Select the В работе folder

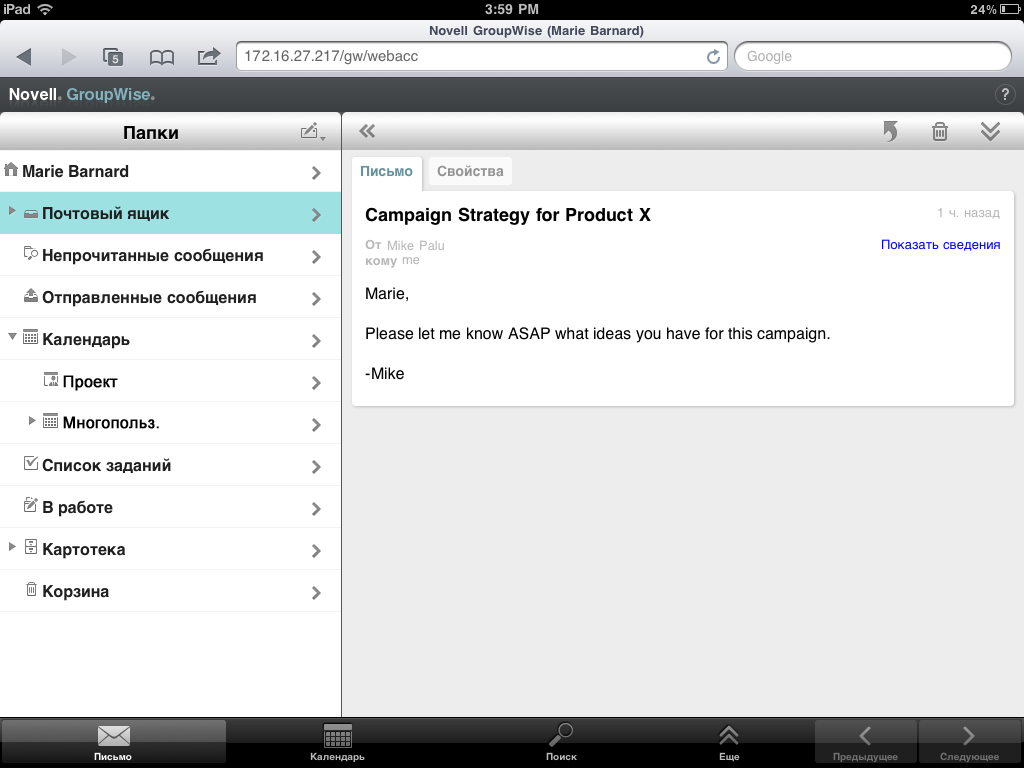click(x=170, y=507)
